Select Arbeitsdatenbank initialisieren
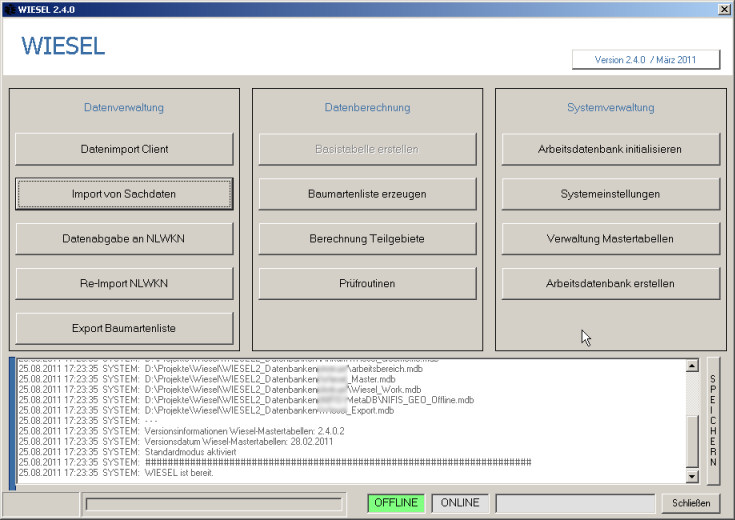 tap(610, 149)
